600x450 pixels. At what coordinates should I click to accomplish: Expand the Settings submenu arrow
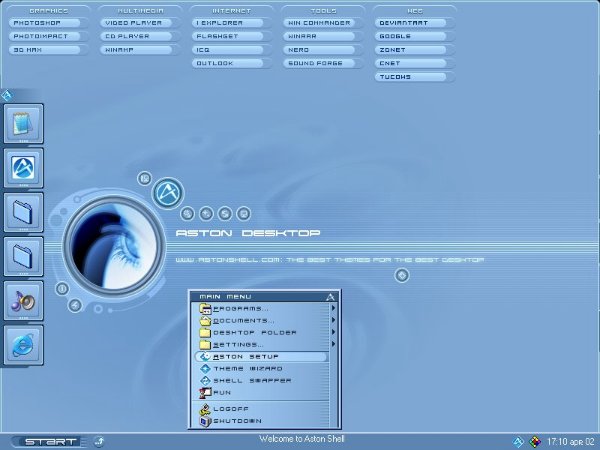click(333, 344)
